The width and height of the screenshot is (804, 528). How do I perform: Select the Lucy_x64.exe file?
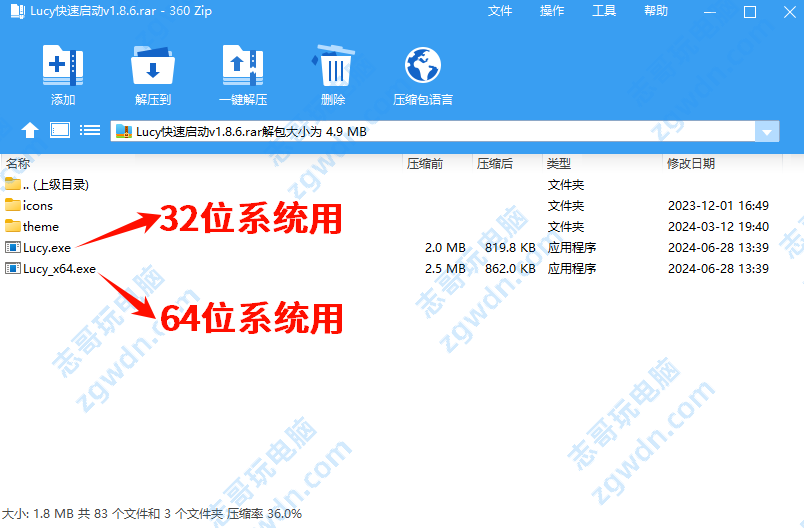coord(58,268)
